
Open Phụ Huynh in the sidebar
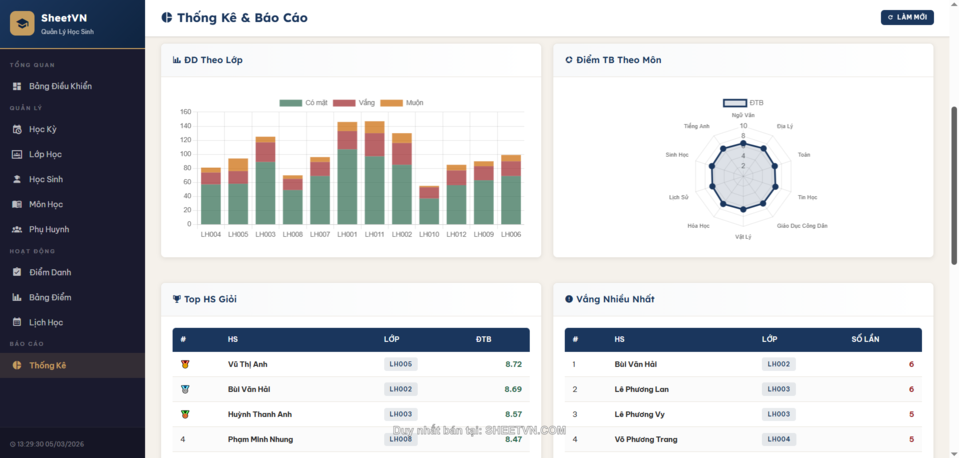(49, 229)
